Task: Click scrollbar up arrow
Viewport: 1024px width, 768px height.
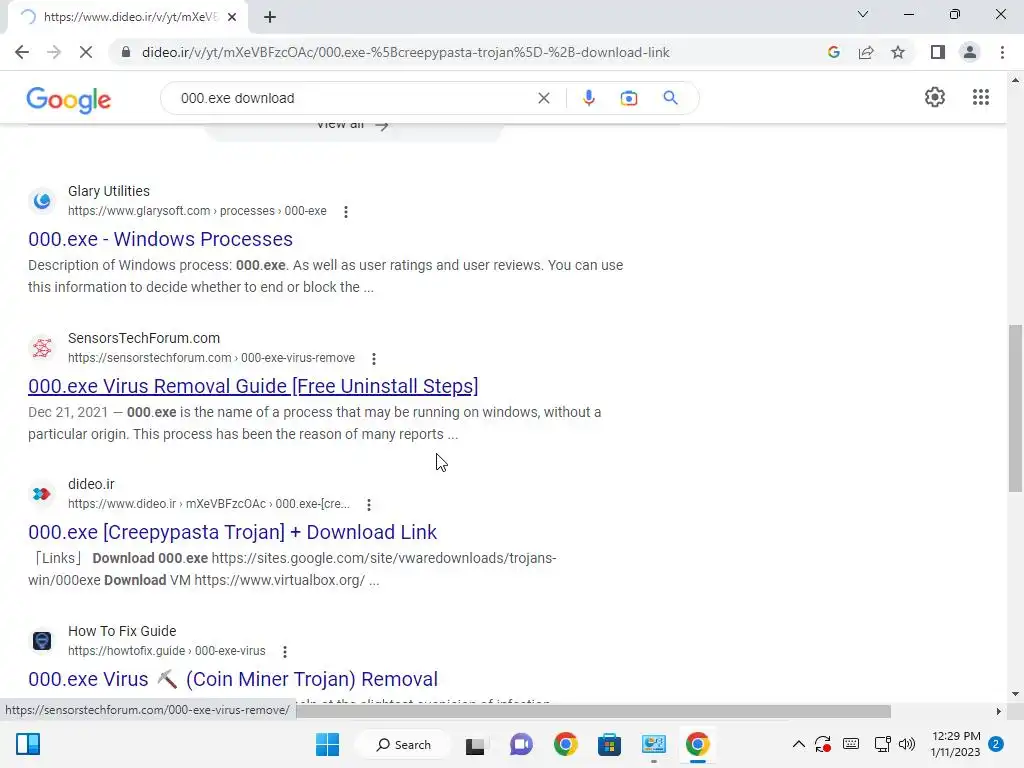Action: tap(1015, 80)
